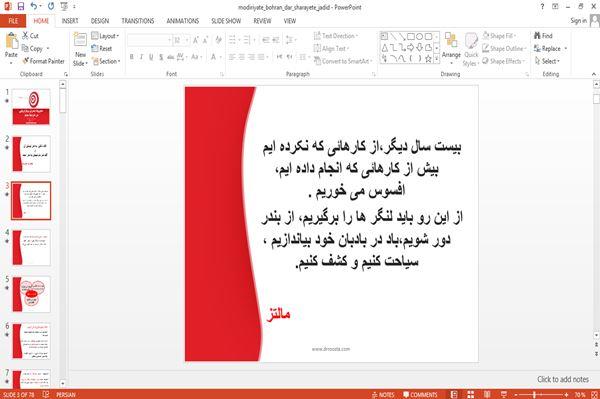Expand the shapes gallery More arrow

tap(436, 59)
